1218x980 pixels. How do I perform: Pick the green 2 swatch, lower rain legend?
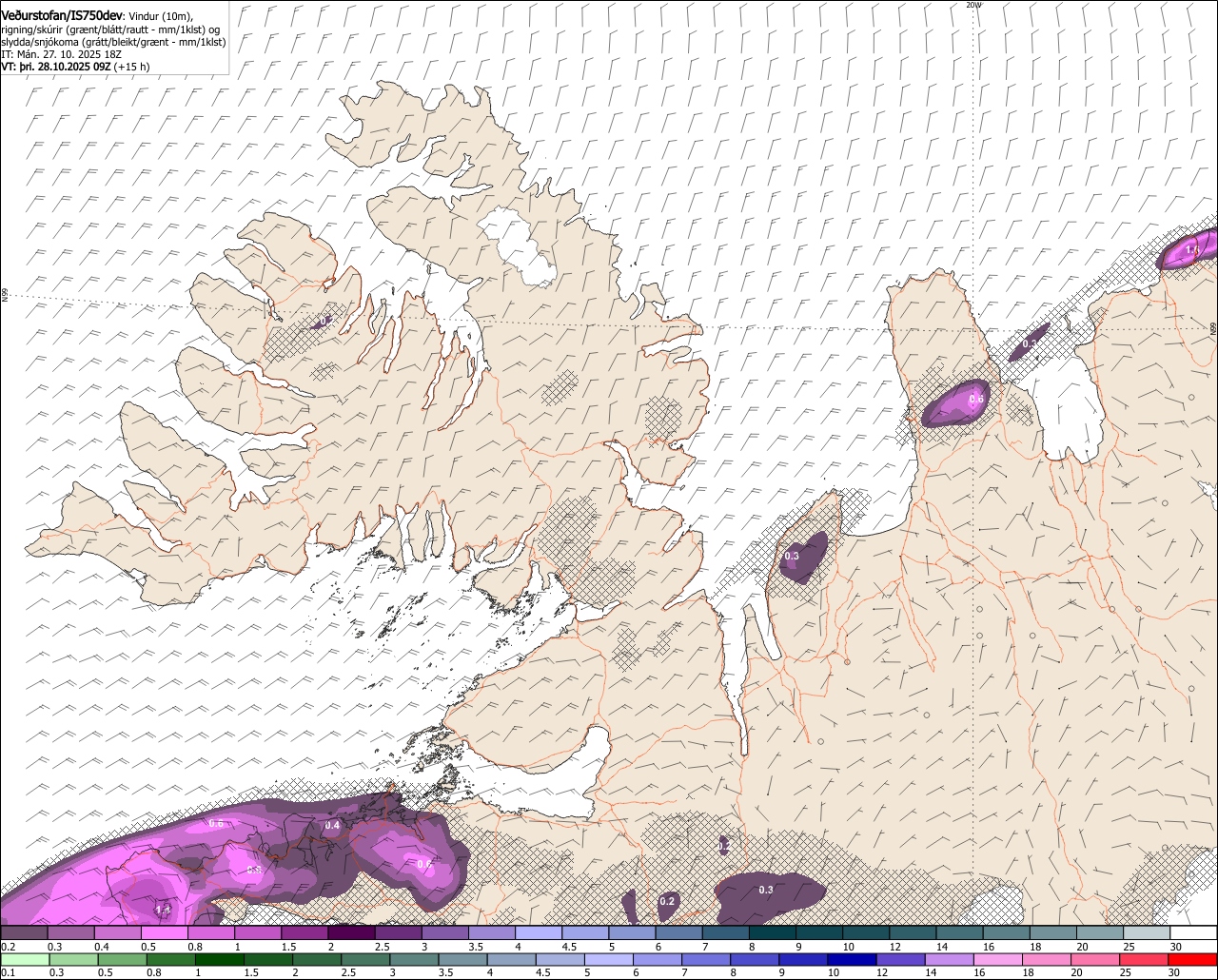click(x=317, y=960)
